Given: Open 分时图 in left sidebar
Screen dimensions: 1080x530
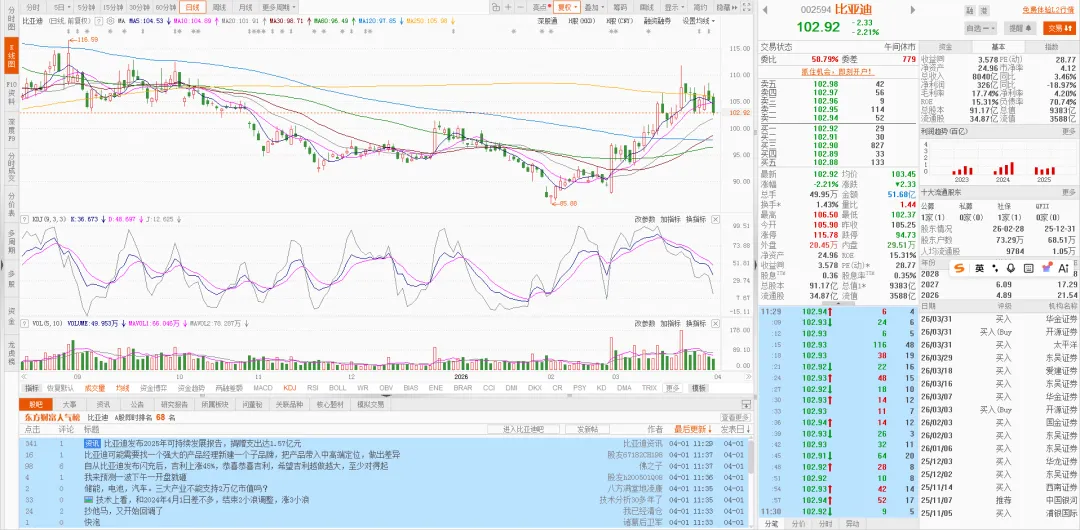Looking at the screenshot, I should point(11,20).
